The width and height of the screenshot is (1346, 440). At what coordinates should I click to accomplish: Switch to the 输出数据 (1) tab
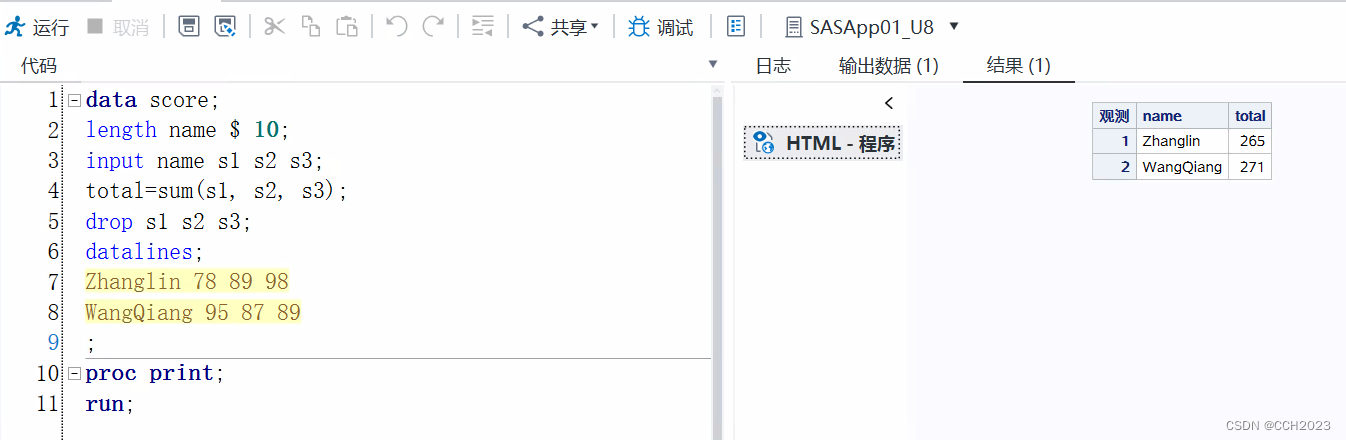pyautogui.click(x=888, y=66)
